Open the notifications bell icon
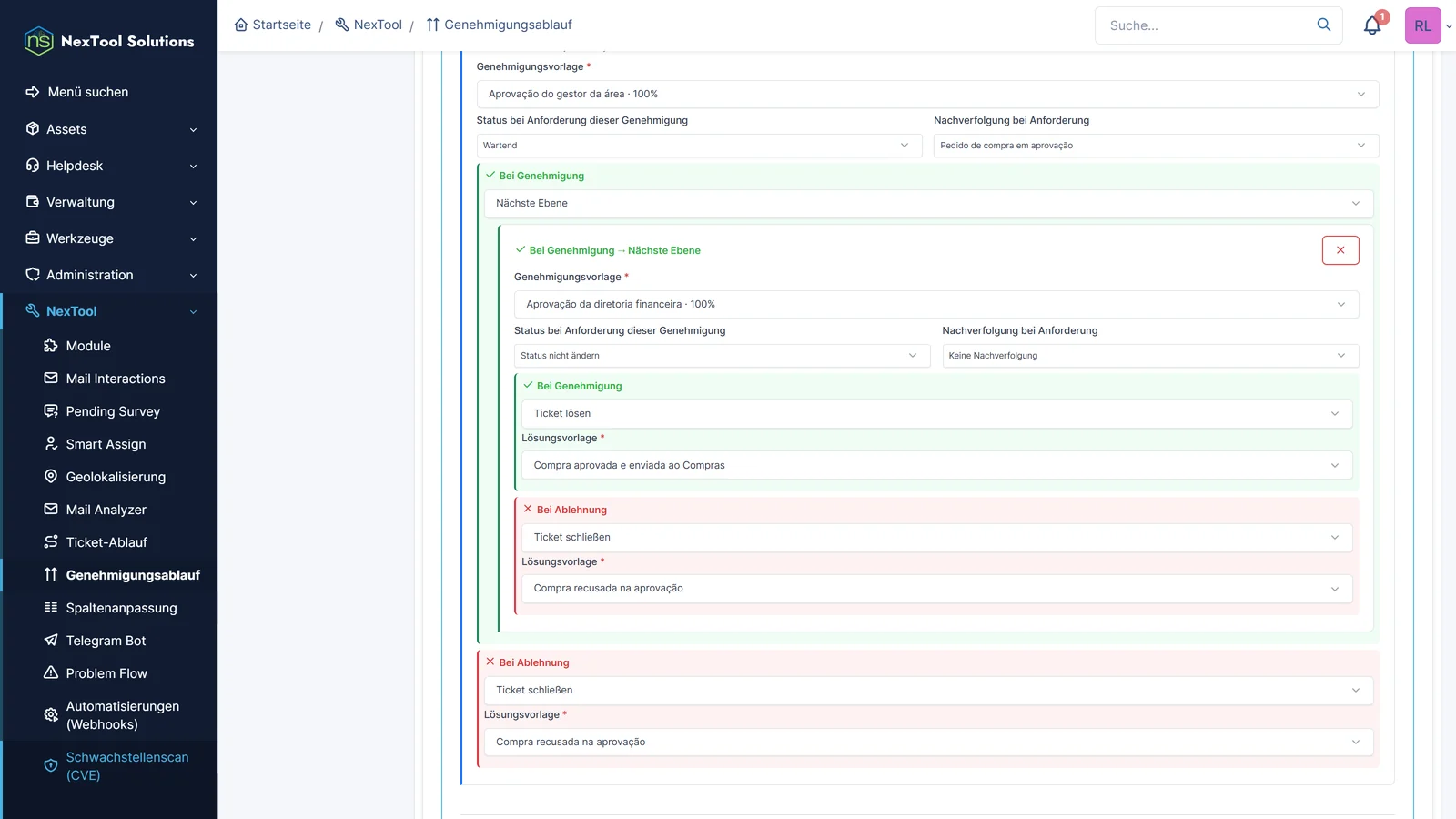 coord(1372,25)
